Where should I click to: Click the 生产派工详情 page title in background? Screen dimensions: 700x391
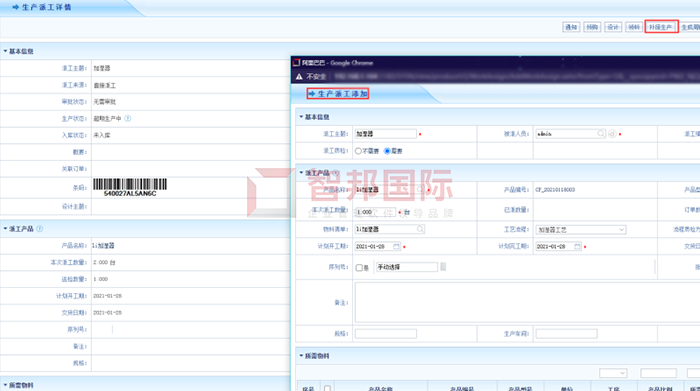point(46,7)
